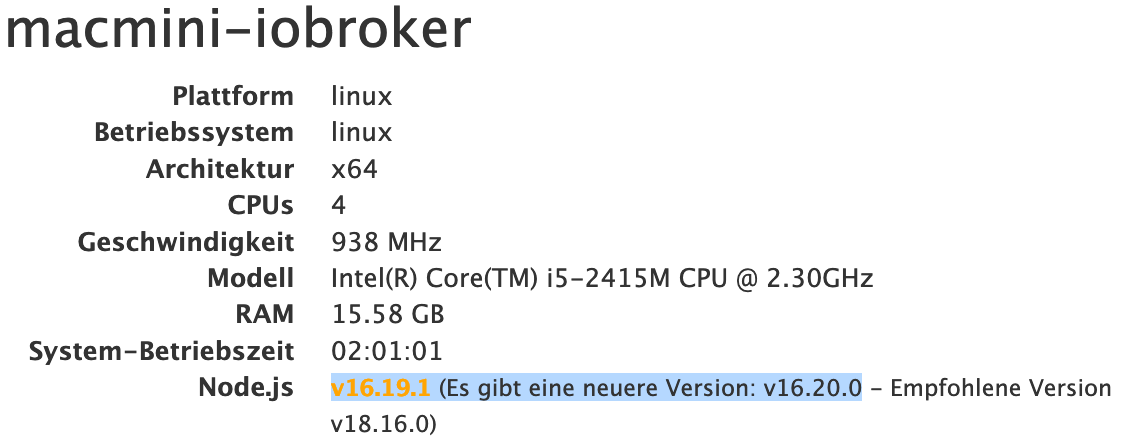
Task: Click the Modell label
Action: coord(250,278)
